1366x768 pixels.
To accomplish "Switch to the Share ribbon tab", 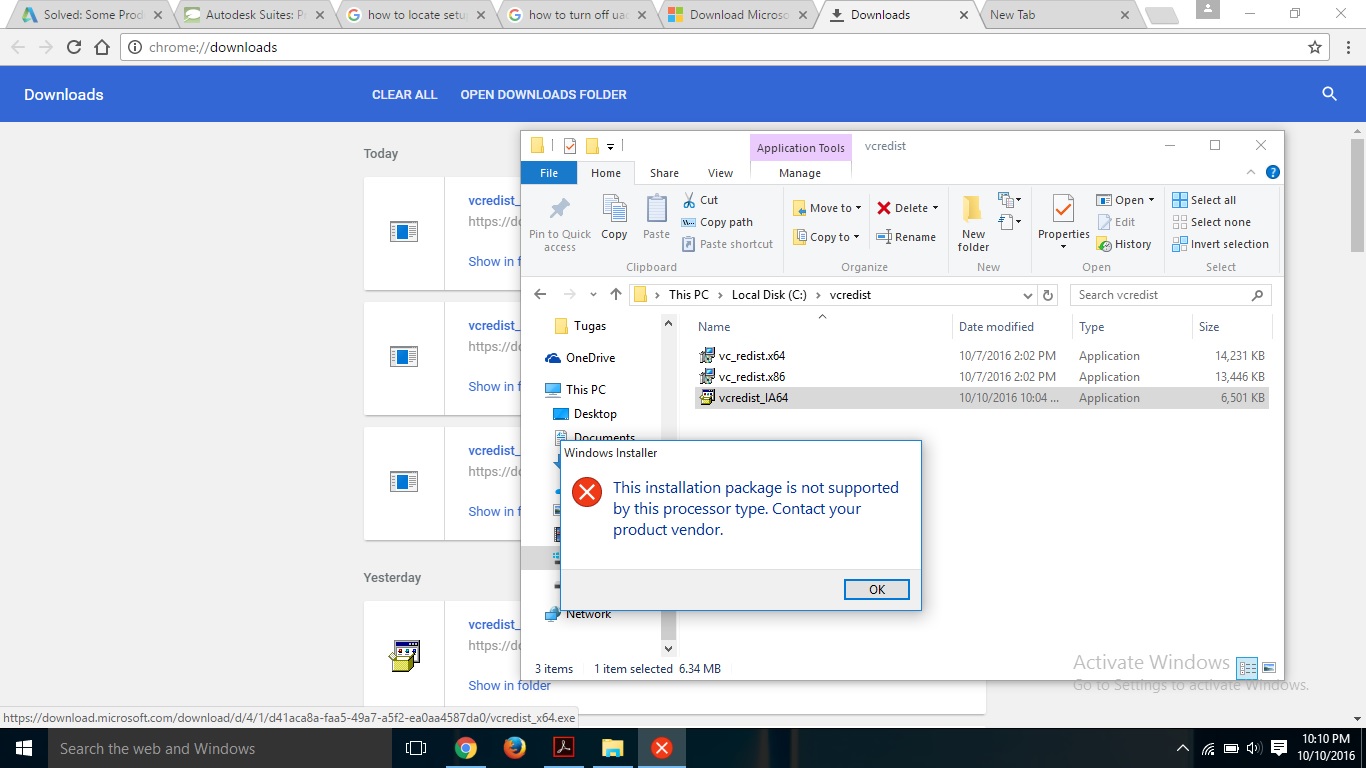I will [664, 173].
